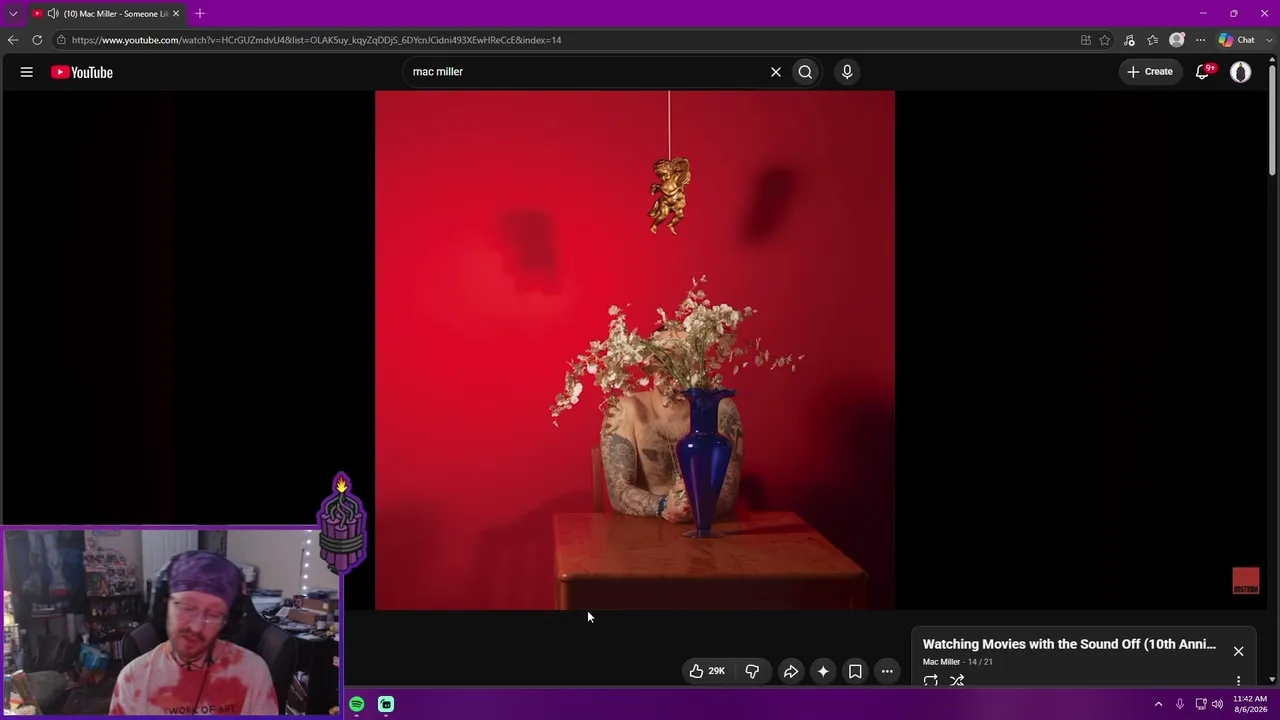The image size is (1280, 720).
Task: Save video to playlist bookmark
Action: 855,671
